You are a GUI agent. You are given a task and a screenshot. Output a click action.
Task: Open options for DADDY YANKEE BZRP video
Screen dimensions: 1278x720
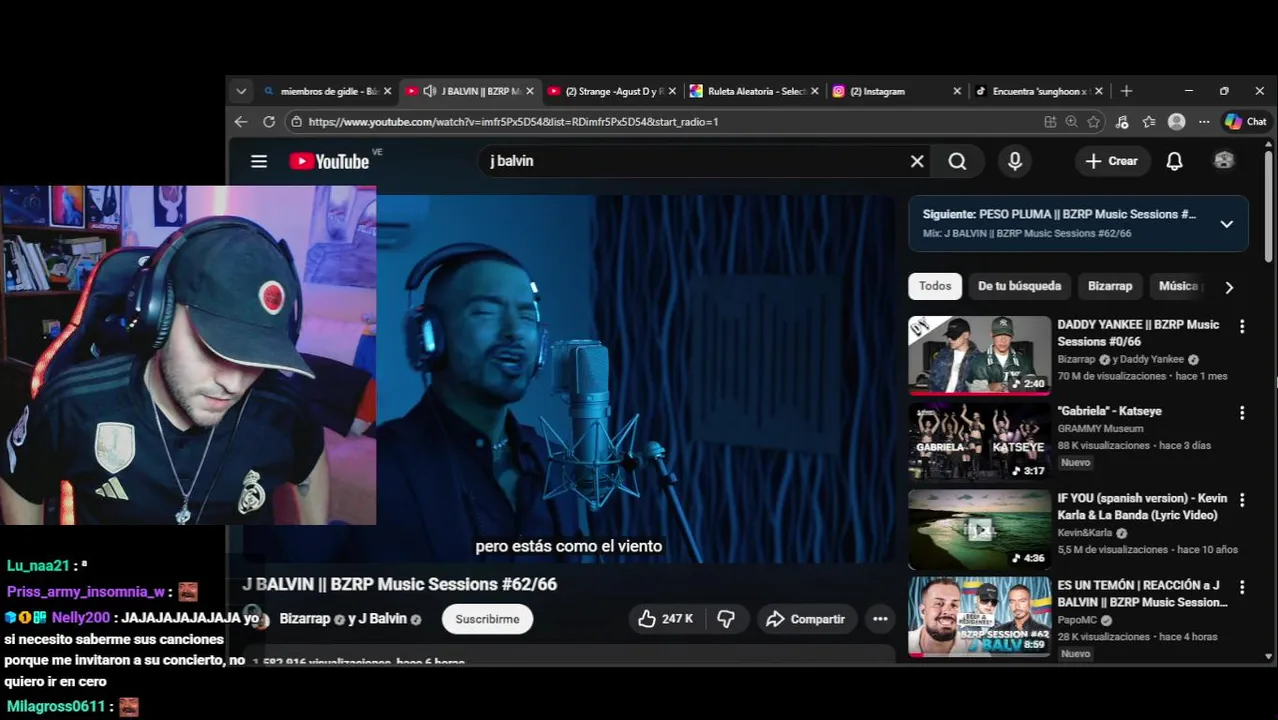[x=1242, y=326]
